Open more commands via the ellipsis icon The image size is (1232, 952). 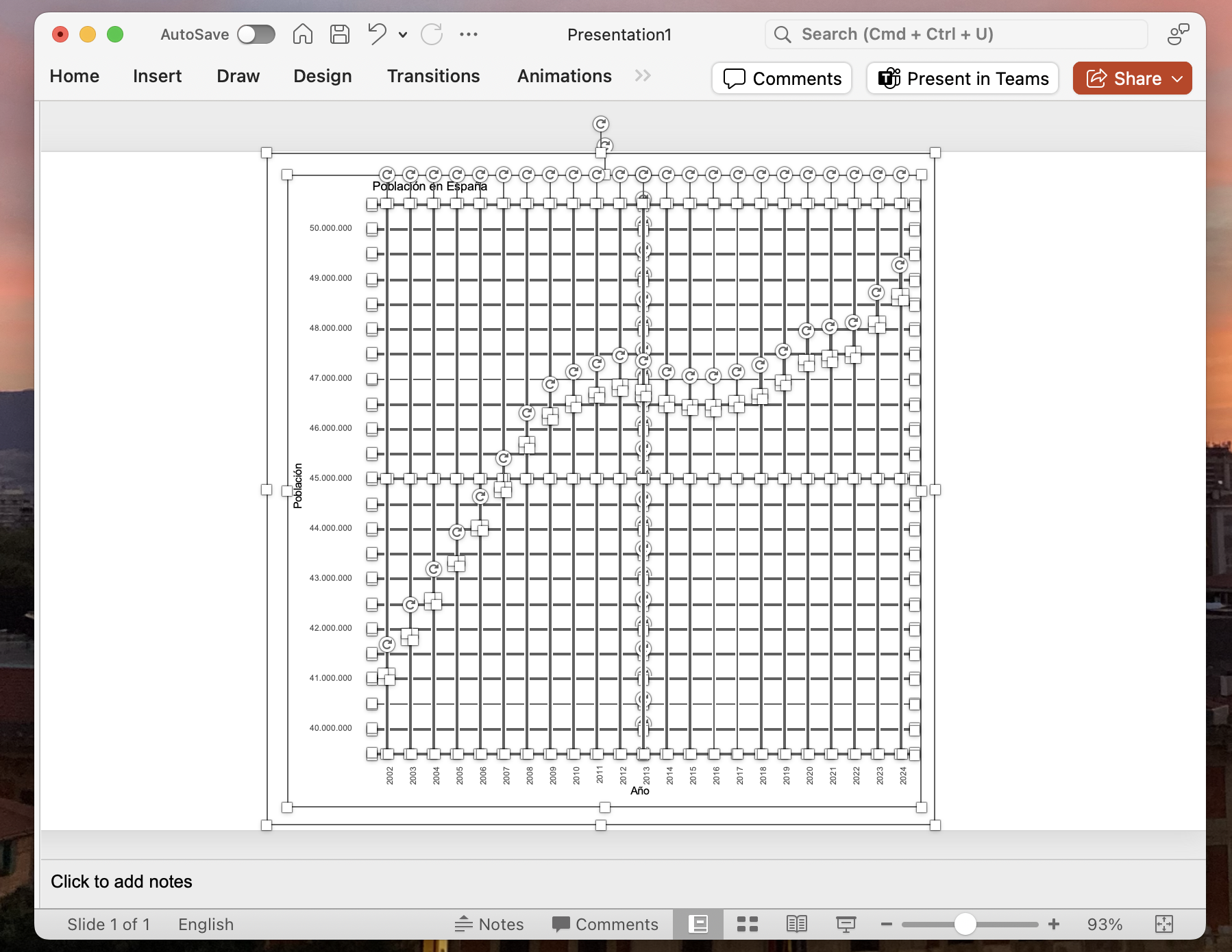click(469, 34)
